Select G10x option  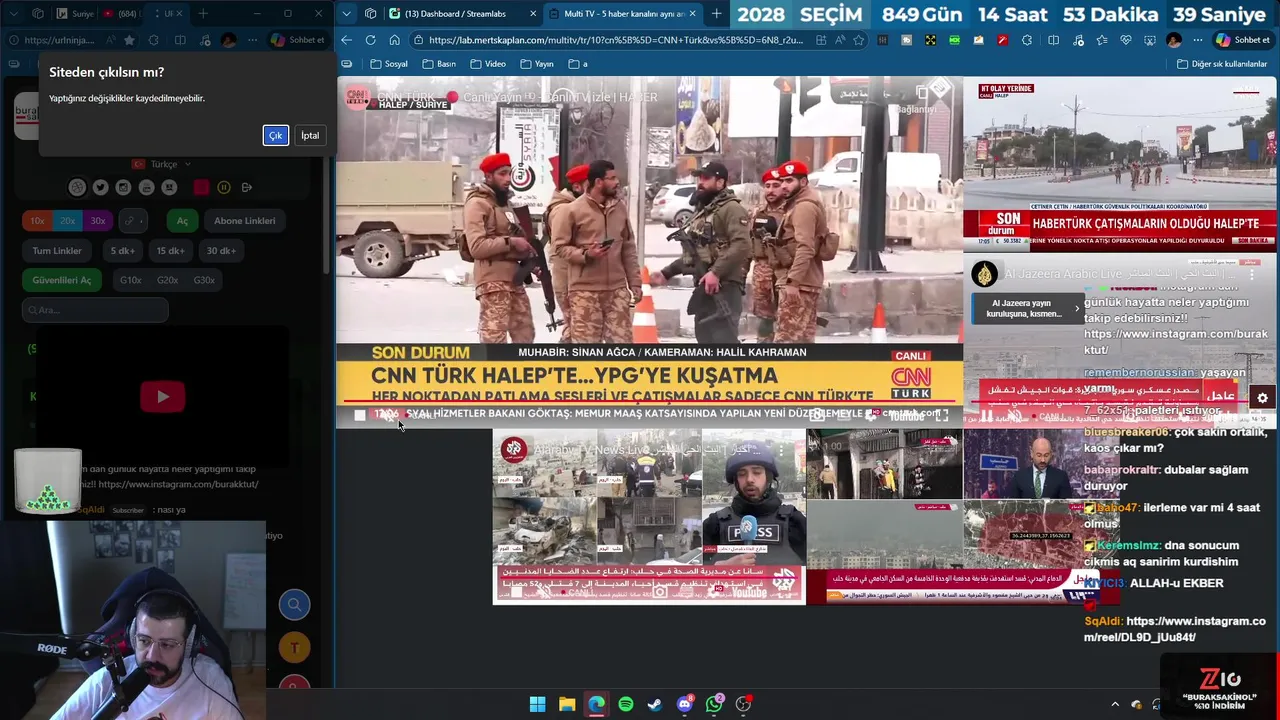[x=131, y=280]
